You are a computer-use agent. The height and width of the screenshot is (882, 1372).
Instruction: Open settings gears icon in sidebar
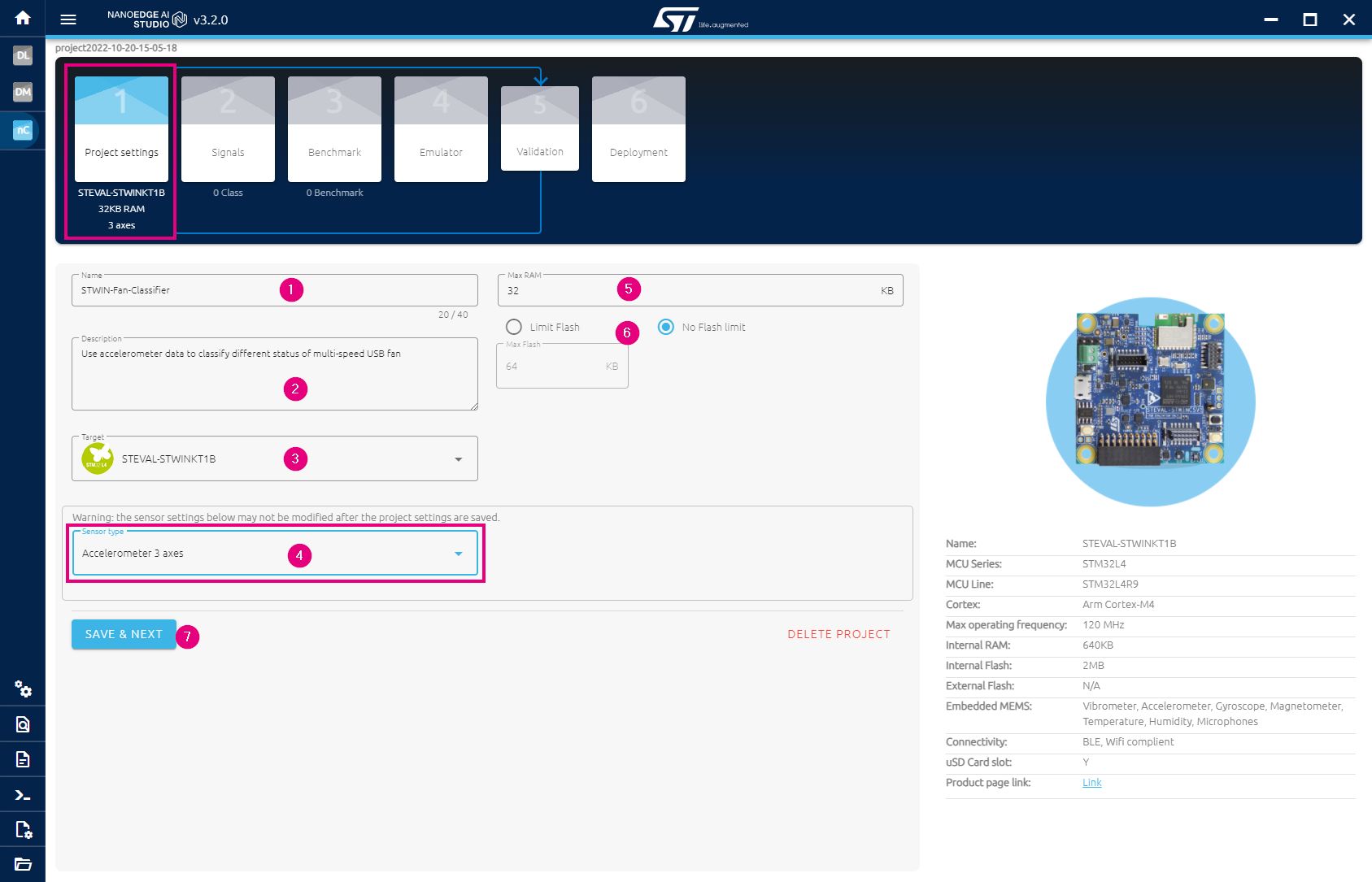pyautogui.click(x=23, y=689)
